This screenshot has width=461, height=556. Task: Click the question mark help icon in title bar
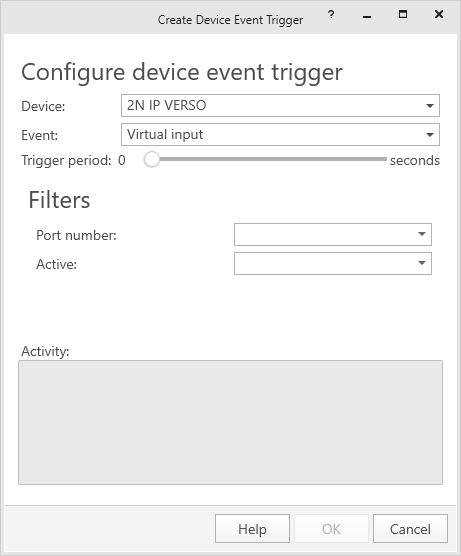(331, 15)
